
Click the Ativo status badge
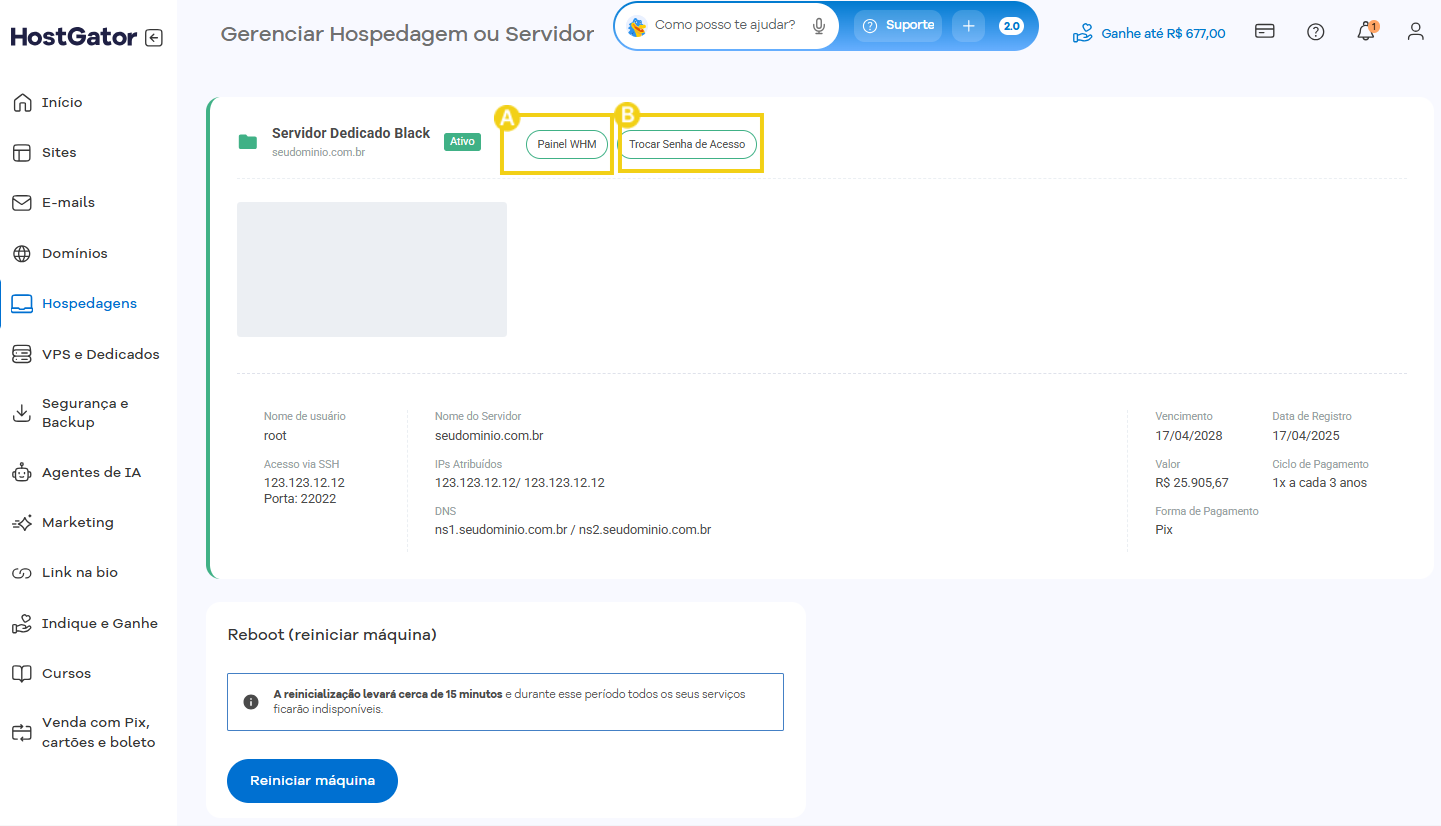click(x=462, y=142)
